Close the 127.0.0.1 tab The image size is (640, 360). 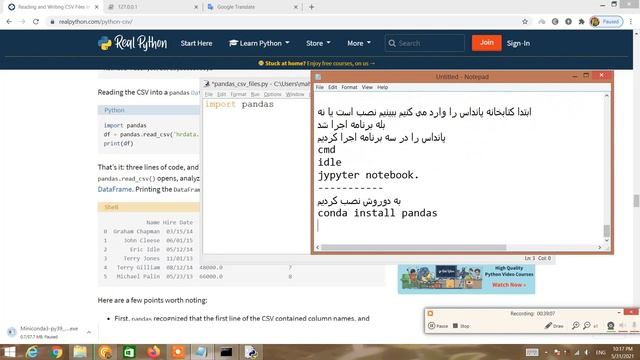point(196,7)
